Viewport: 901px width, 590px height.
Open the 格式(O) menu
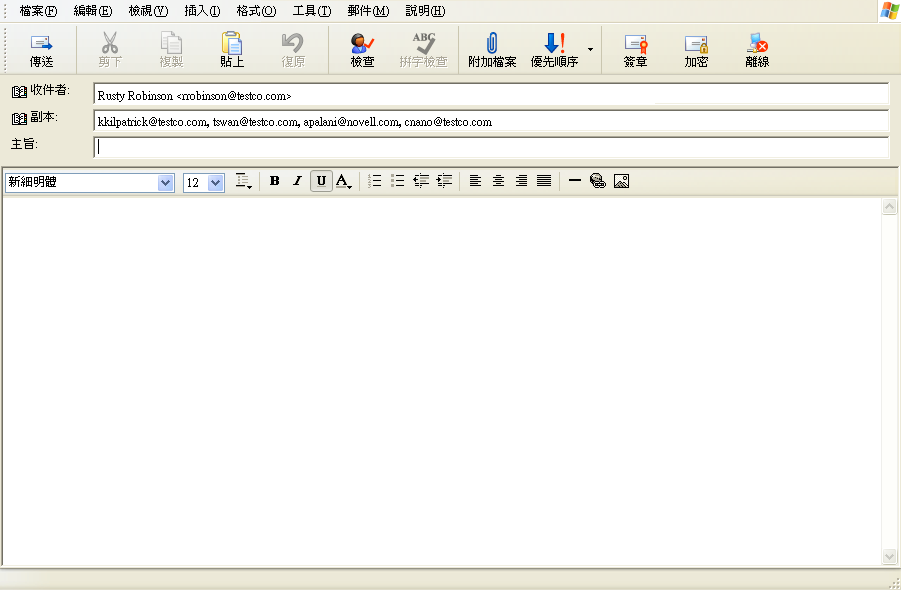(x=256, y=11)
